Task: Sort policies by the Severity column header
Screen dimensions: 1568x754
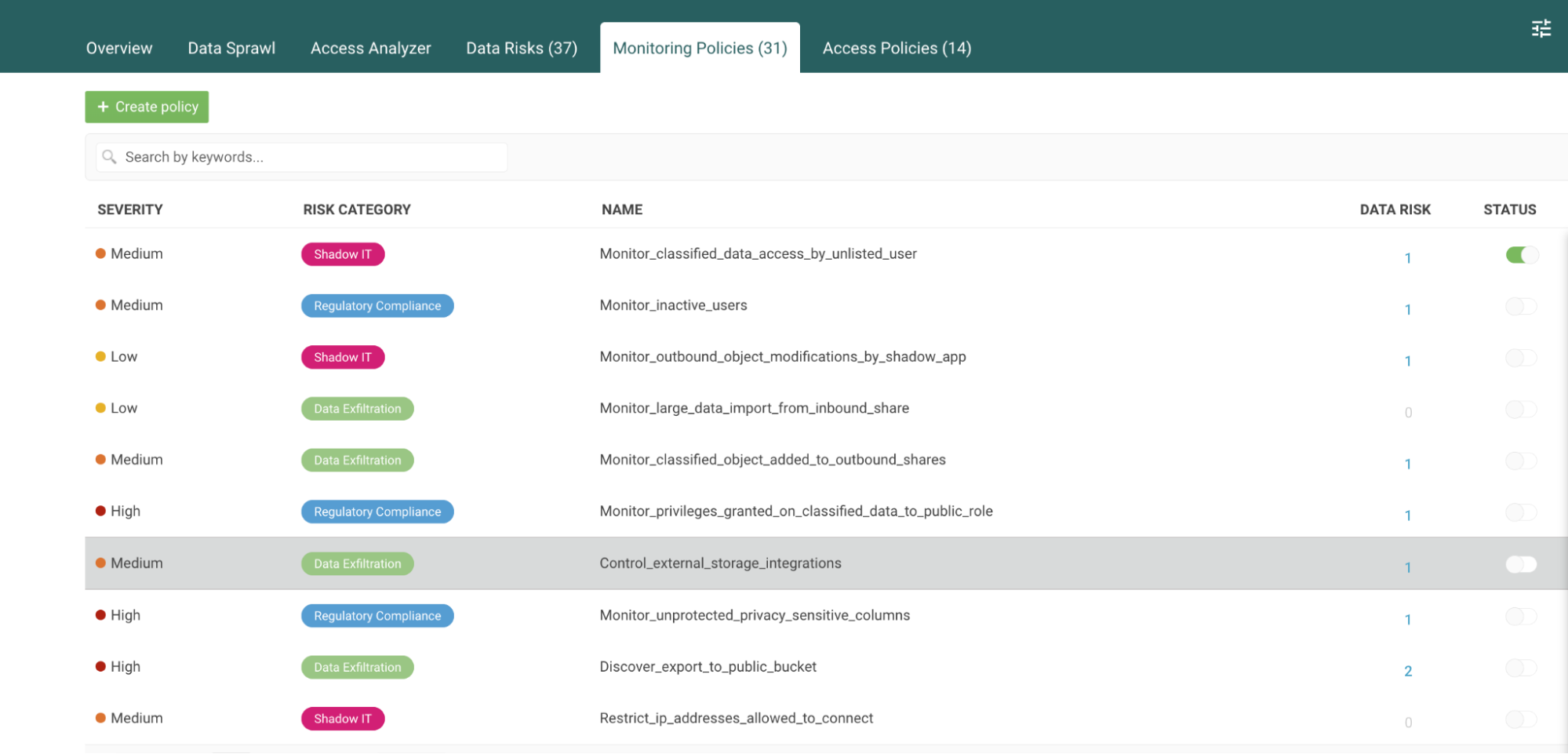Action: (x=130, y=209)
